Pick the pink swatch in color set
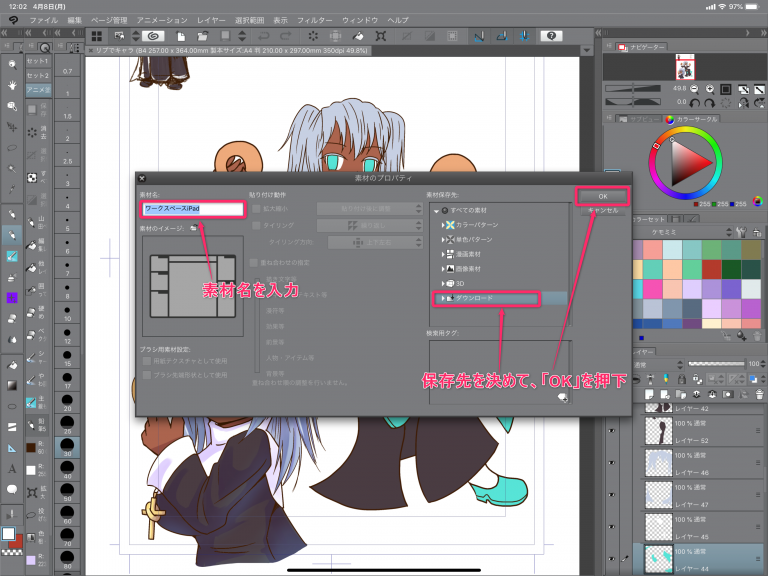 click(652, 289)
